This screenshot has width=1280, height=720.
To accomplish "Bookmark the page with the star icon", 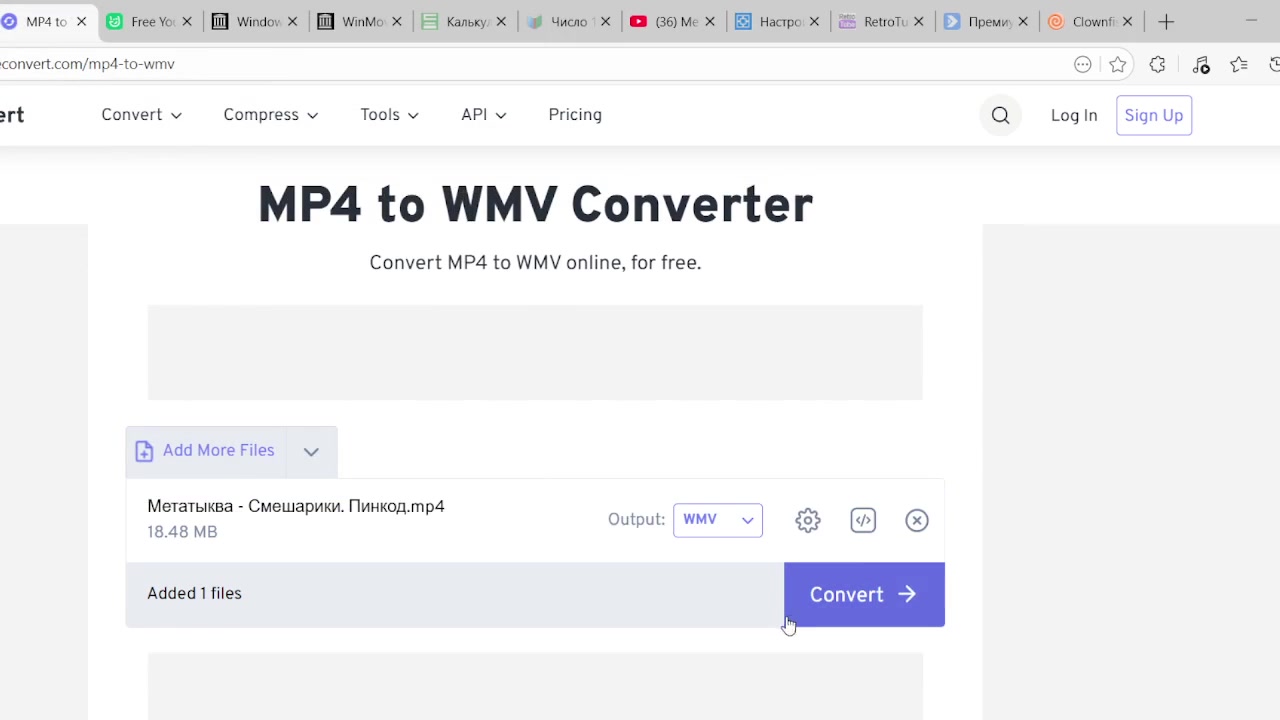I will point(1118,64).
